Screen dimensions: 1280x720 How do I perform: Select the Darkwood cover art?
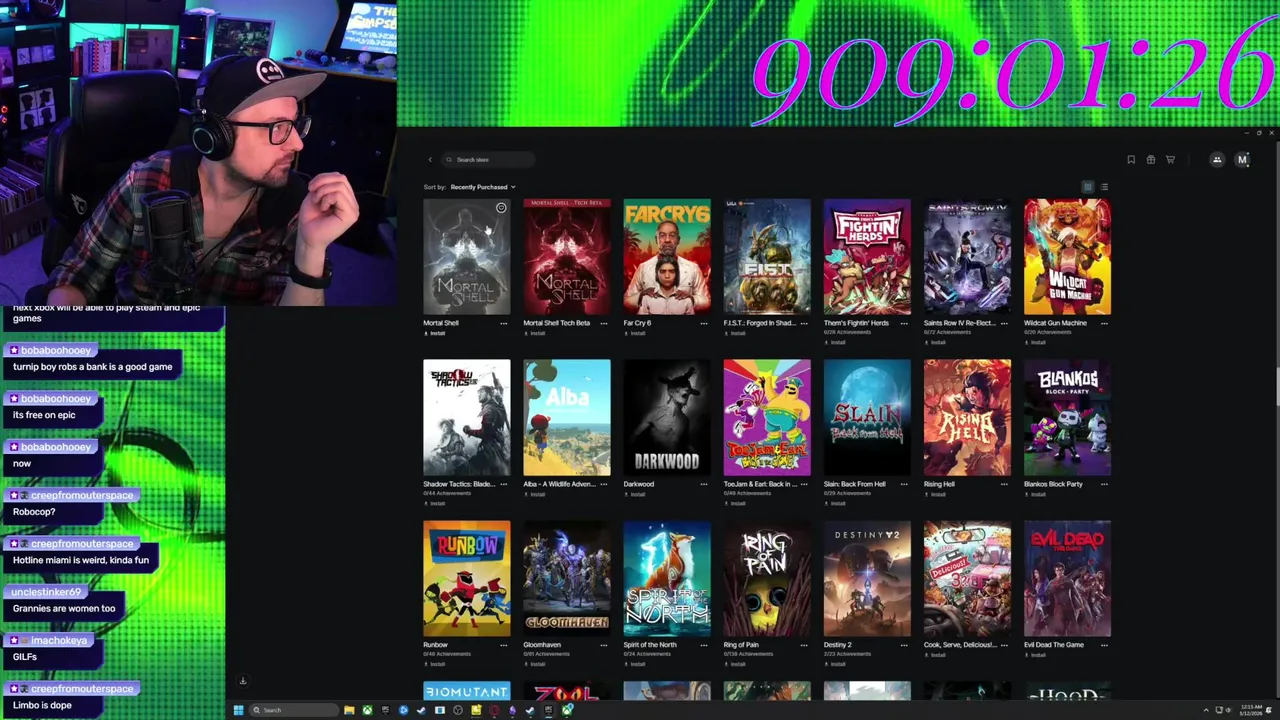coord(667,417)
